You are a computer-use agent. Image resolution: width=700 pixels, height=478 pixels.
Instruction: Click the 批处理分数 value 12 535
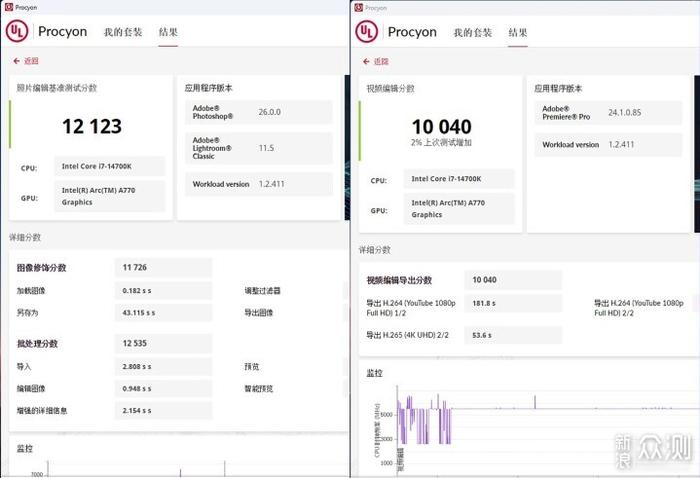(x=163, y=343)
